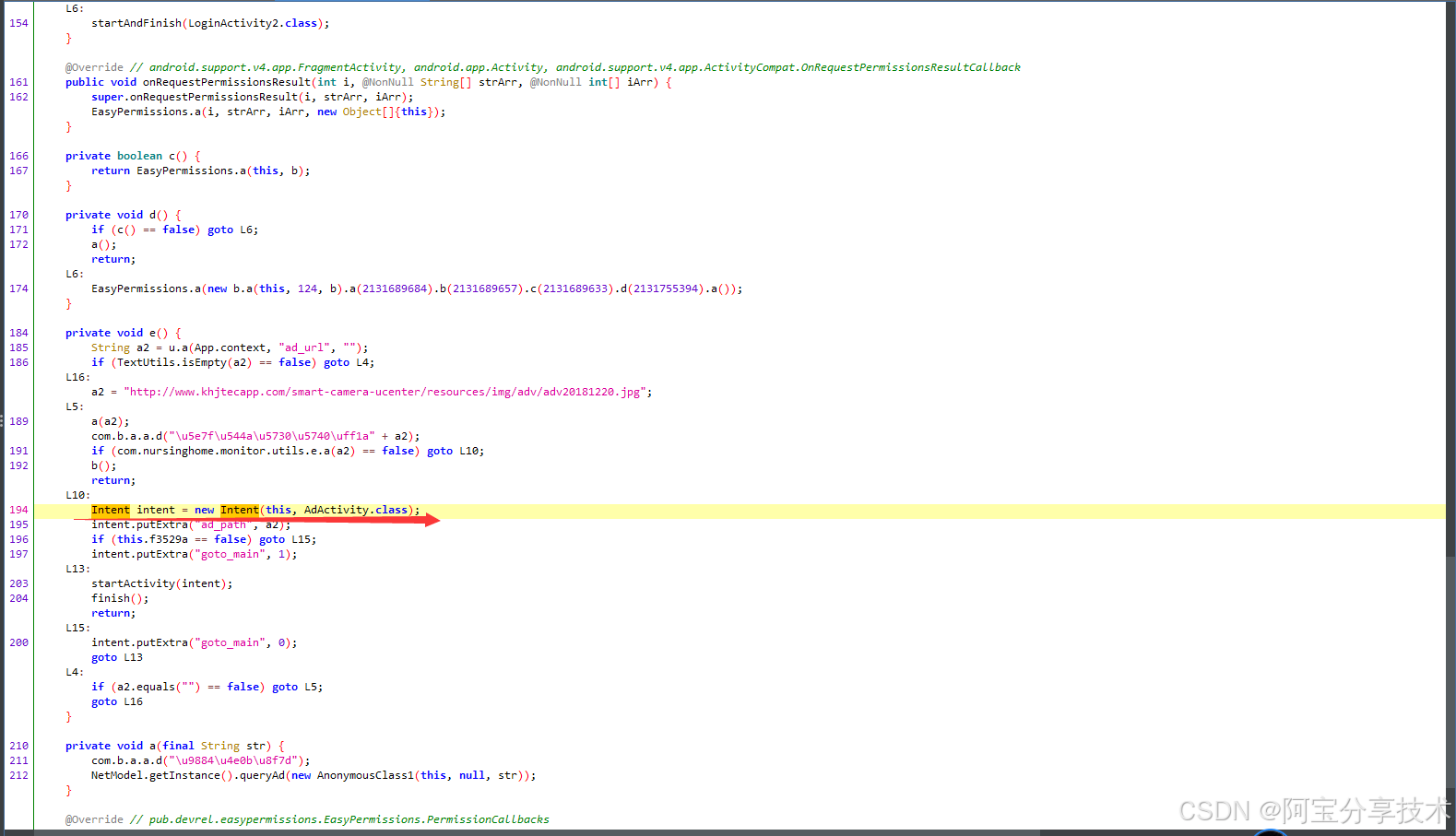Click the 'new b.a(this, 124, b)' expression

pos(275,288)
